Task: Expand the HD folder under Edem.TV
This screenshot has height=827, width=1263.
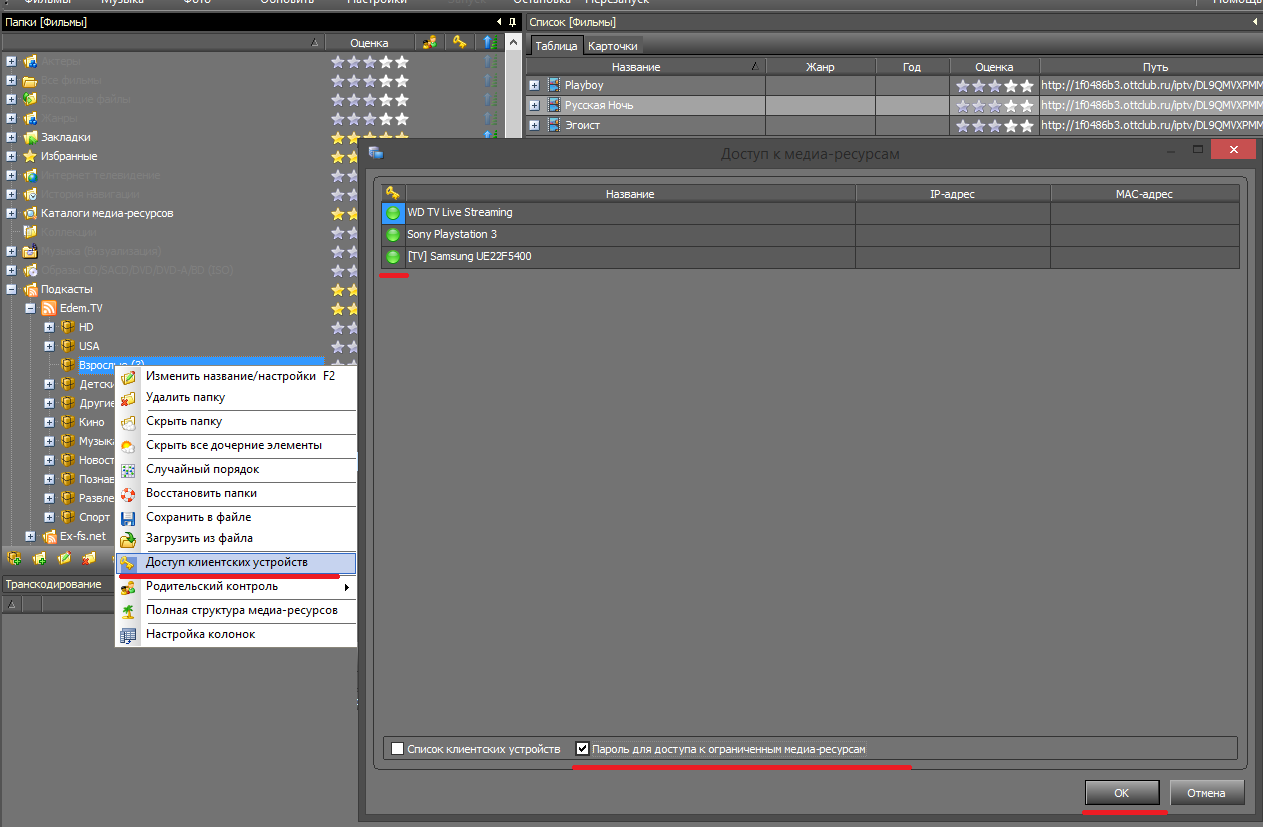Action: pos(49,327)
